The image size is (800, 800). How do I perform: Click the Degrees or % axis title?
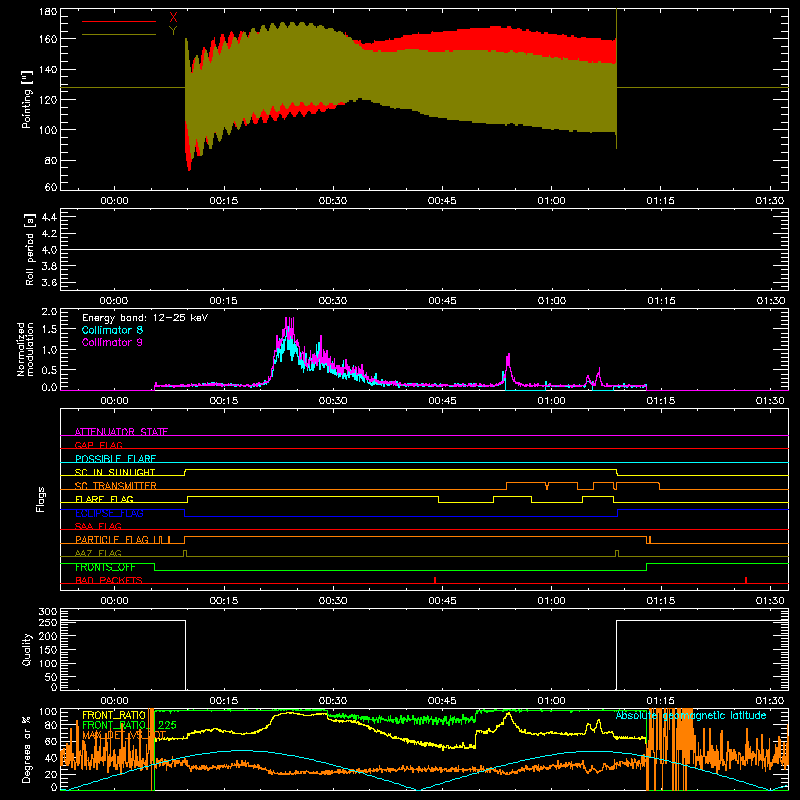[27, 750]
